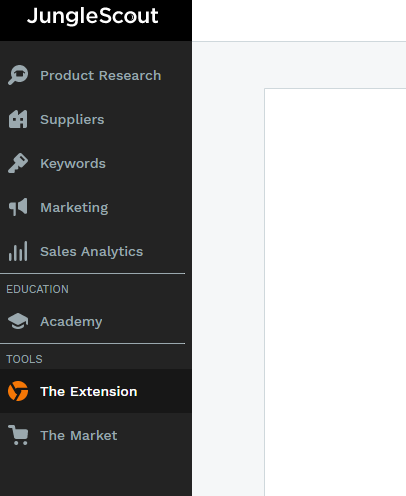Click the EDUCATION section heading
The image size is (406, 496).
pyautogui.click(x=37, y=289)
